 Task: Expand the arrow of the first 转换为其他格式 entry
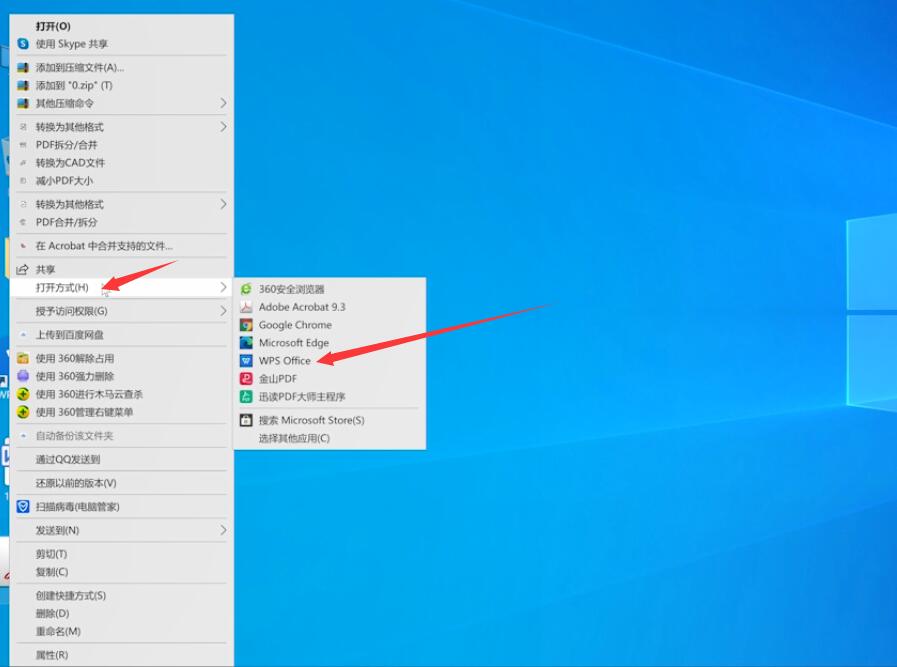pyautogui.click(x=223, y=127)
